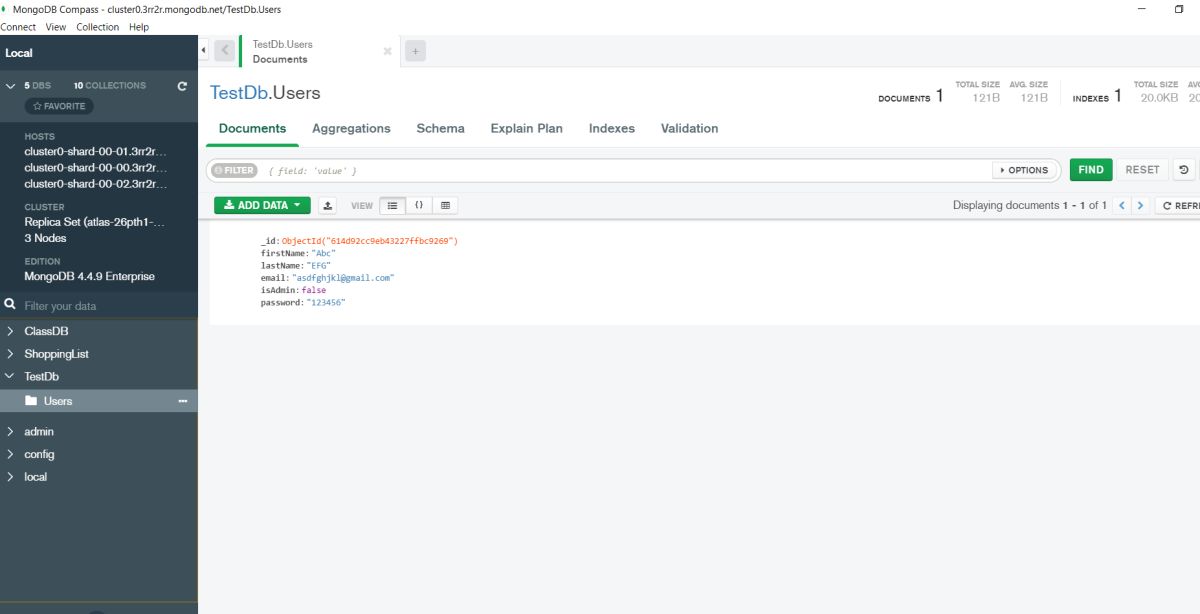Click the search icon in the sidebar filter

tap(10, 305)
